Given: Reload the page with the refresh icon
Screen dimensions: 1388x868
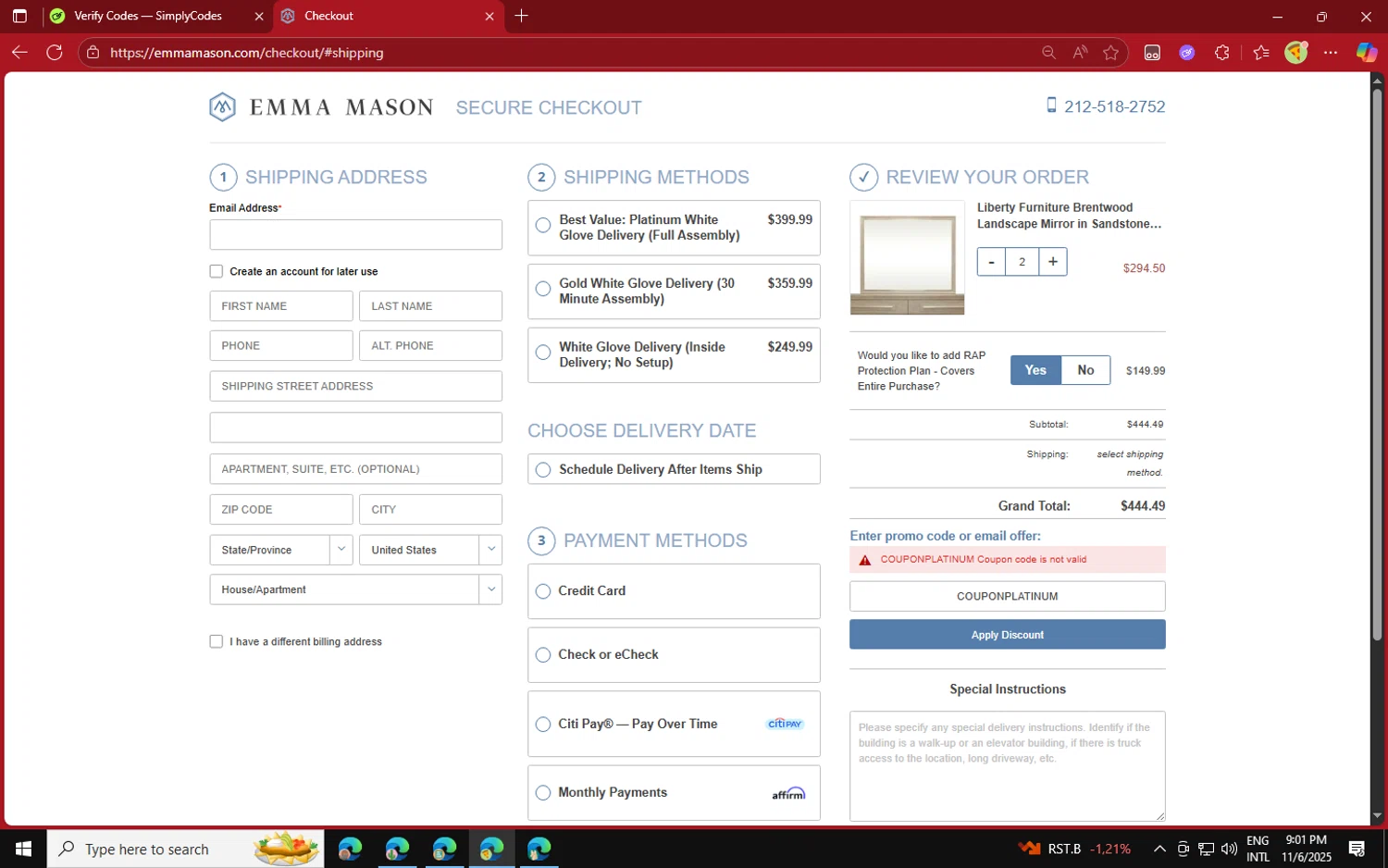Looking at the screenshot, I should 55,53.
